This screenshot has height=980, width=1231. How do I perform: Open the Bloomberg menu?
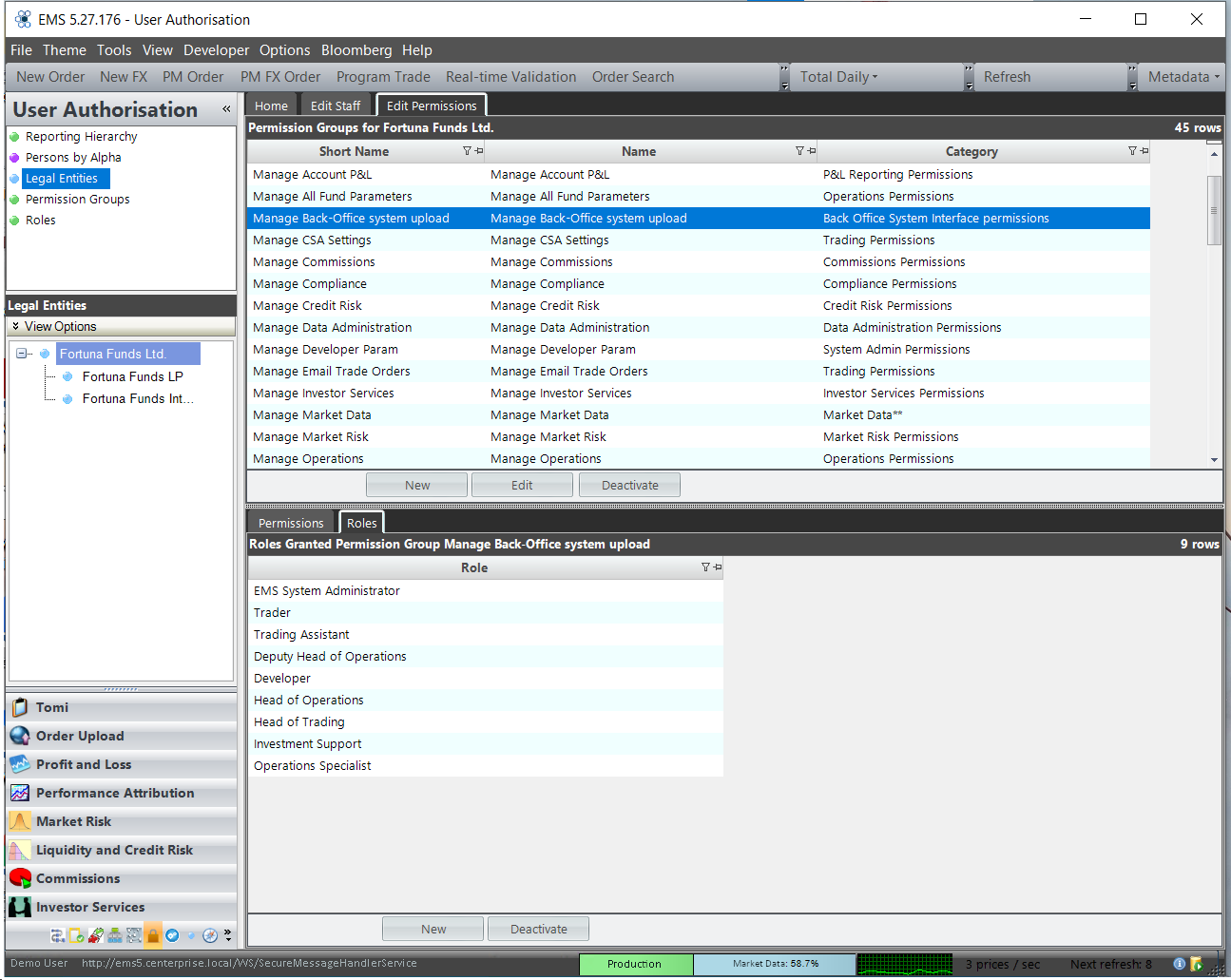[x=356, y=50]
